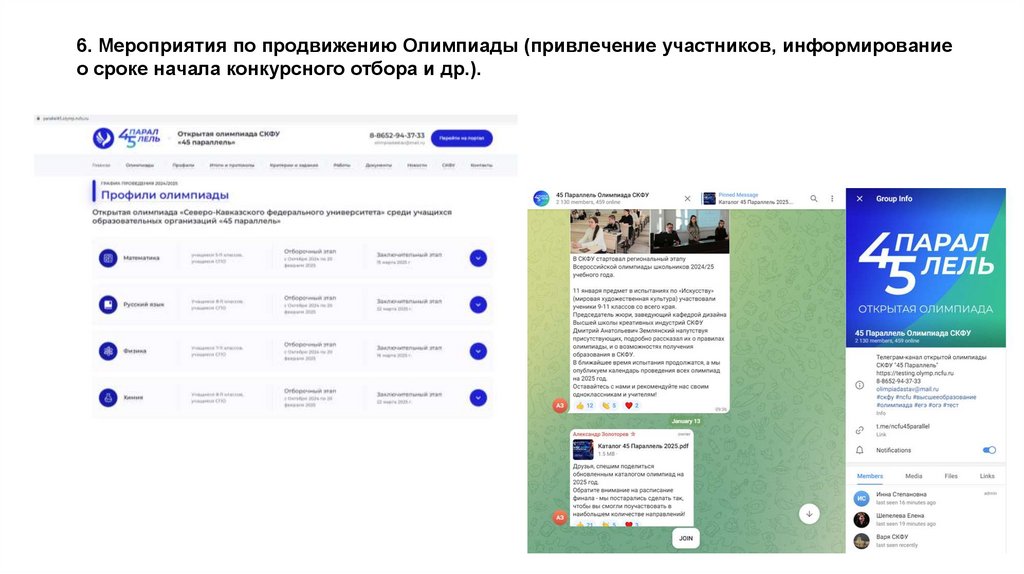Image resolution: width=1024 pixels, height=574 pixels.
Task: Click the 45 Параллель Олимпиада СКФУ chat title
Action: (x=602, y=195)
